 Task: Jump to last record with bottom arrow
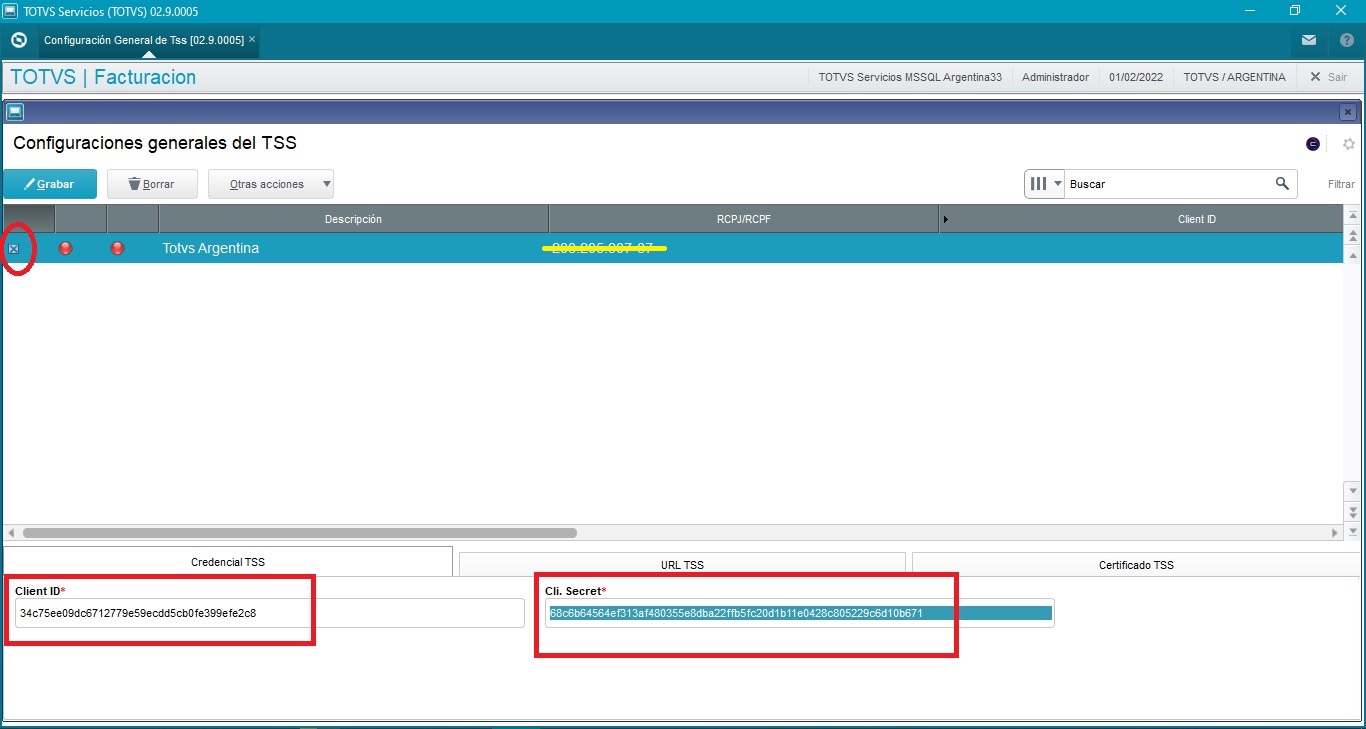tap(1353, 531)
